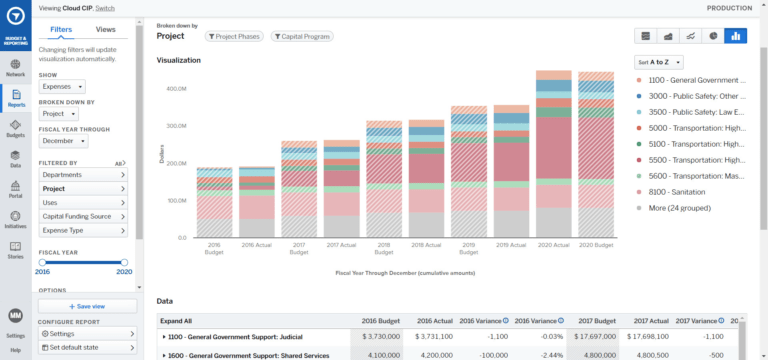Open the Sort A to Z dropdown

click(x=659, y=63)
